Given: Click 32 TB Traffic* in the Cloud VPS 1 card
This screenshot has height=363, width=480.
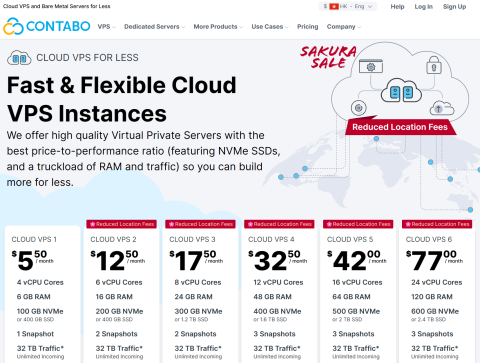Looking at the screenshot, I should tap(40, 348).
